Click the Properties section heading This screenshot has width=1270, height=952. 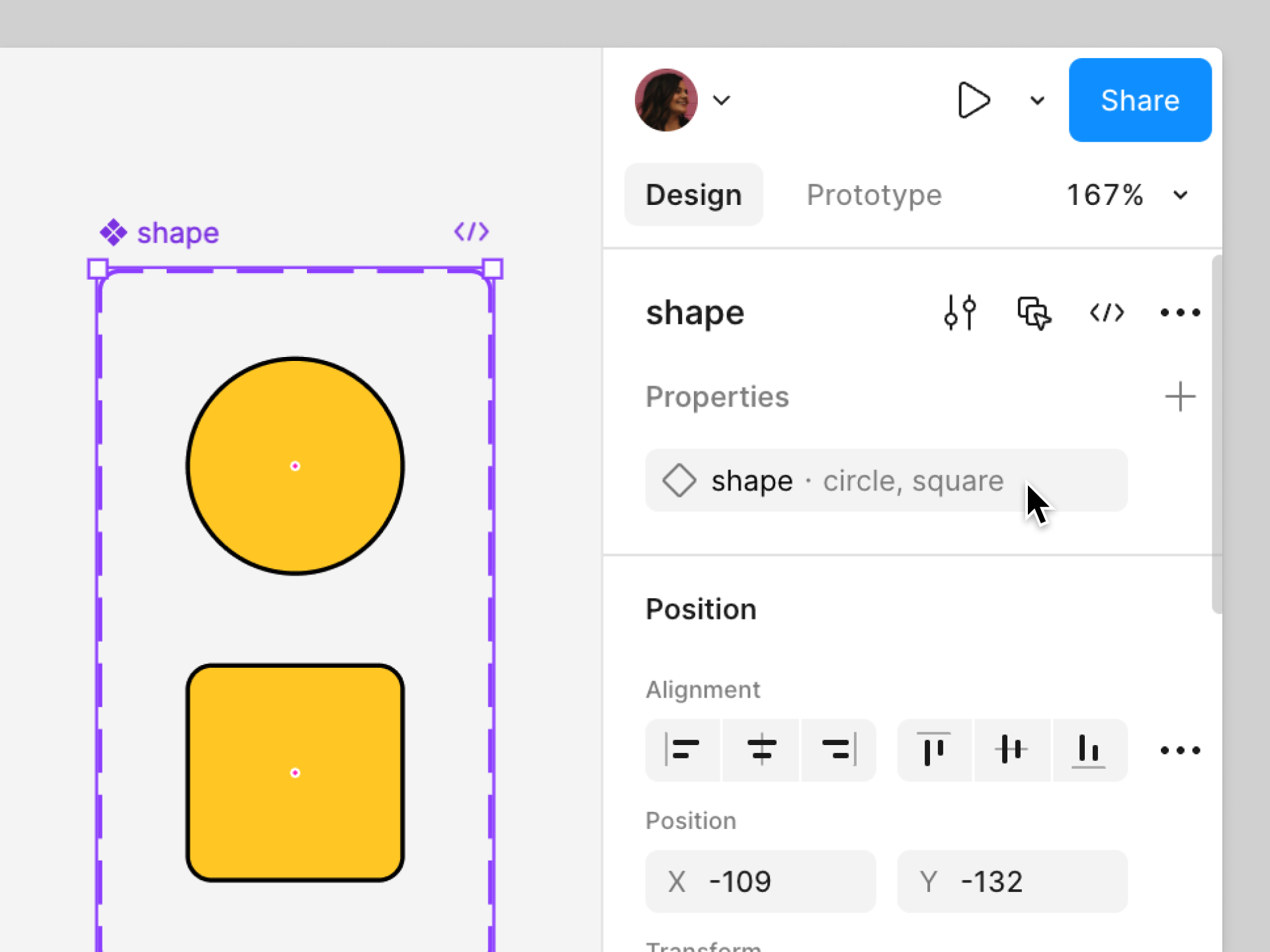717,397
